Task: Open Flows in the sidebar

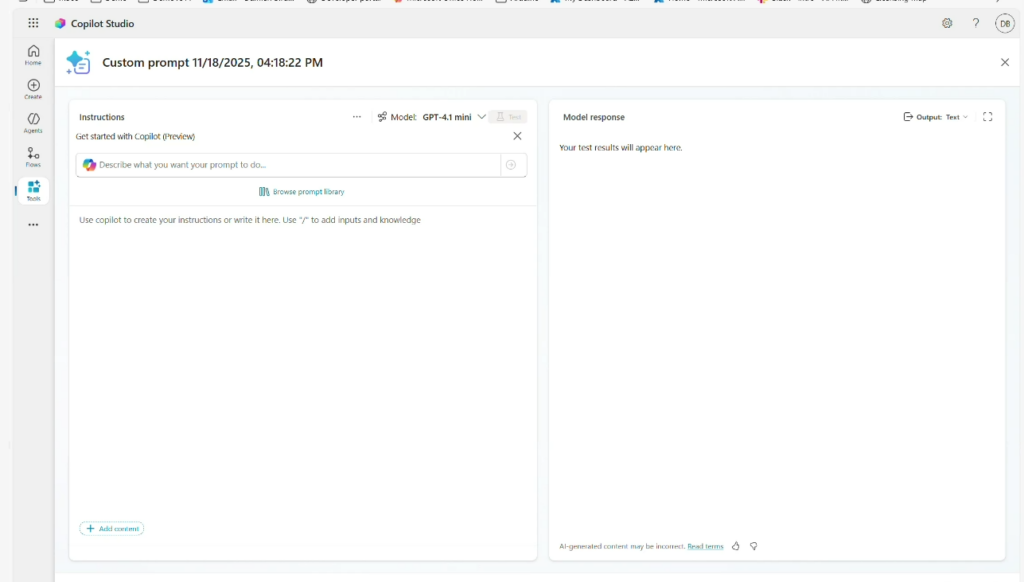Action: pyautogui.click(x=33, y=157)
